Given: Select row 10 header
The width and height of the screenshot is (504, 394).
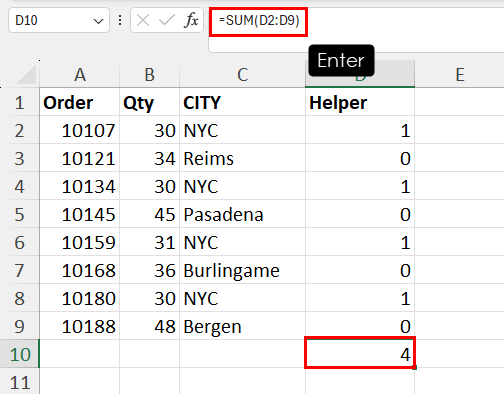Looking at the screenshot, I should pos(19,354).
